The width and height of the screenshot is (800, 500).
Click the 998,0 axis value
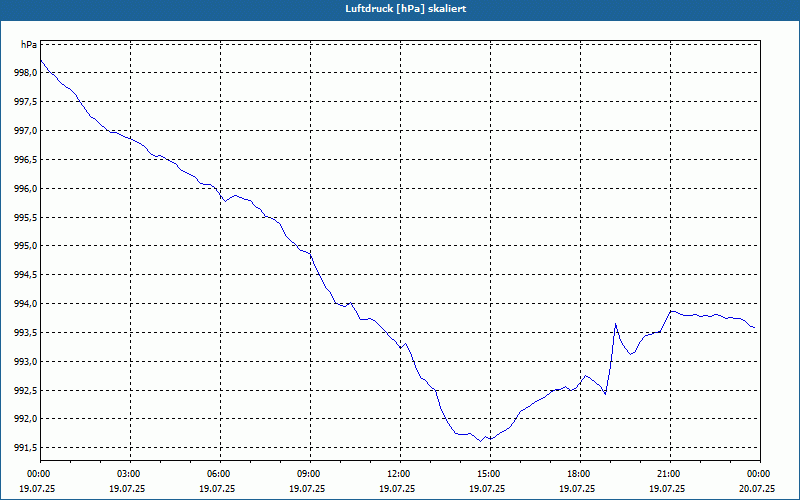[27, 73]
